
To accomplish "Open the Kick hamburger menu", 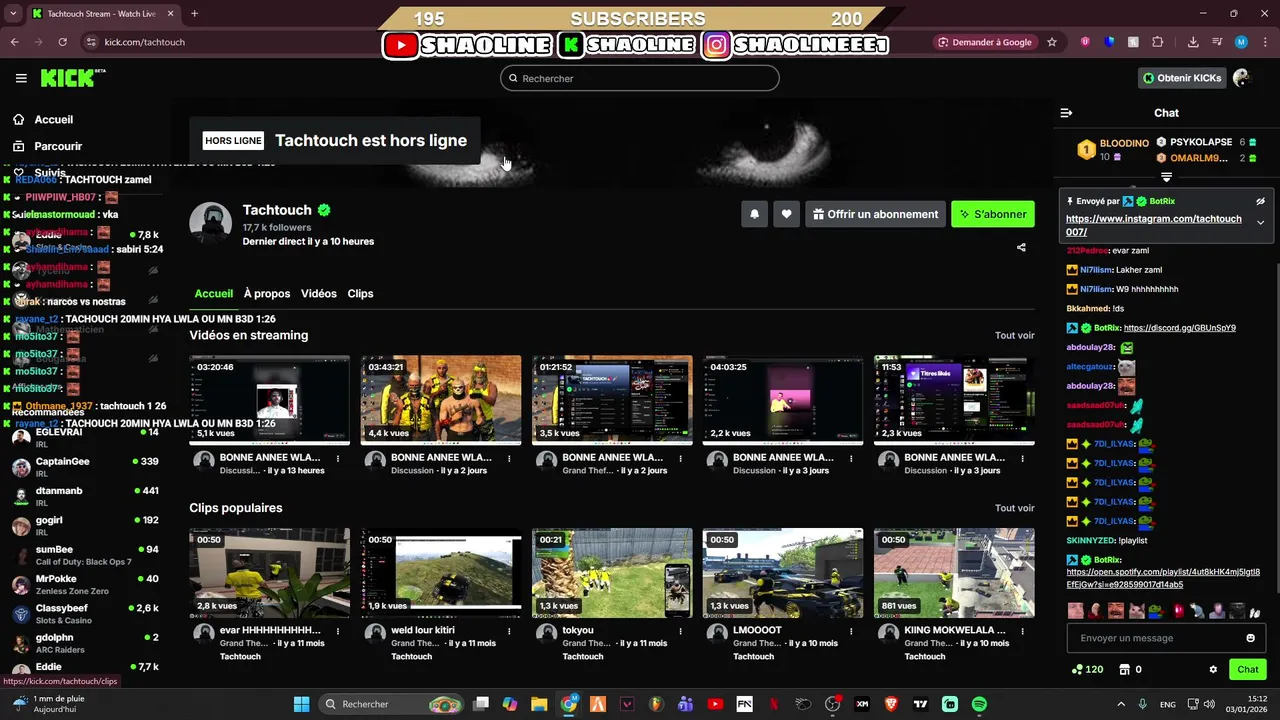I will point(21,78).
